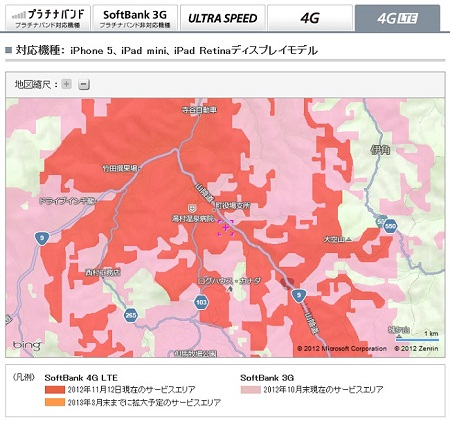Select the 4G LTE tab
This screenshot has height=421, width=450.
pyautogui.click(x=397, y=18)
